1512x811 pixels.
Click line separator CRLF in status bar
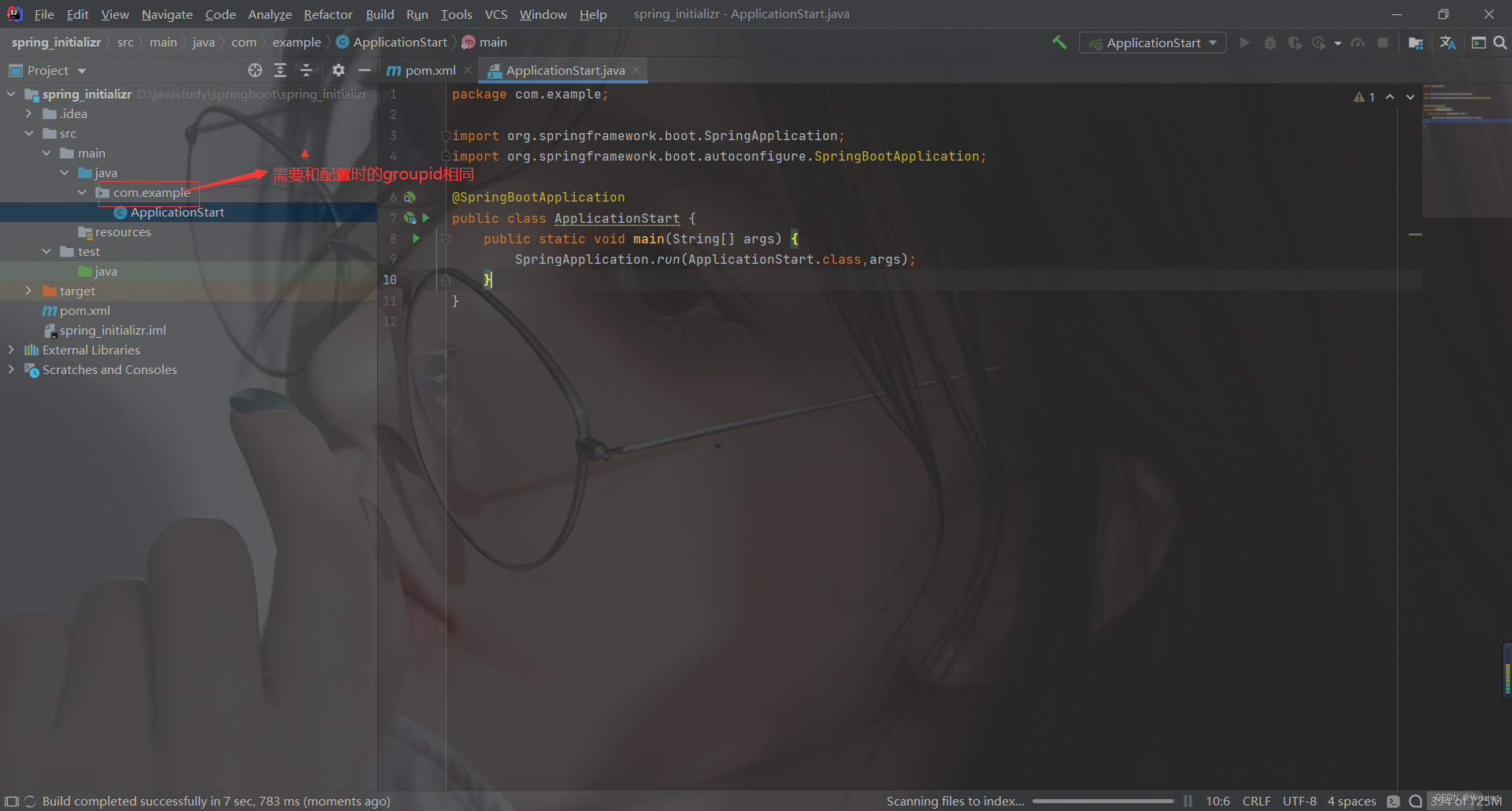tap(1257, 801)
